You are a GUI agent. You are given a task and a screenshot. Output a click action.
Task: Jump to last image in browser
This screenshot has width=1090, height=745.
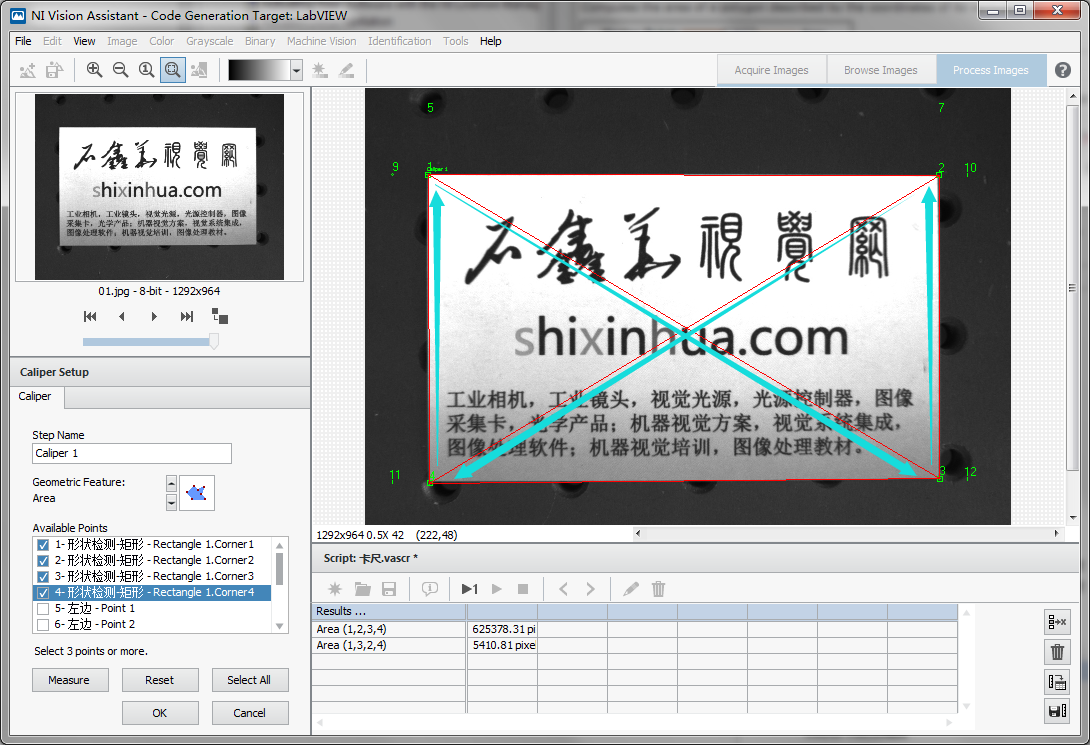coord(186,317)
